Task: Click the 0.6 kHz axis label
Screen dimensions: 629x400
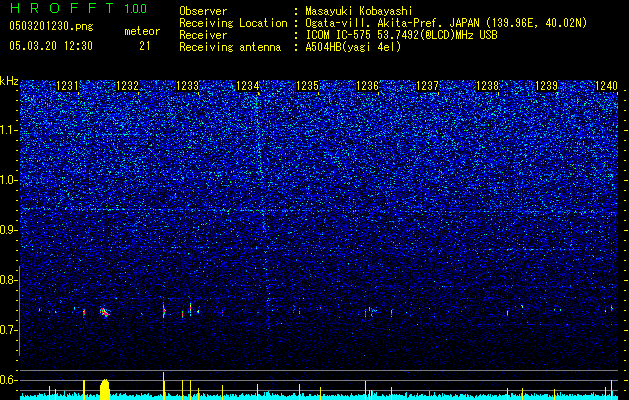Action: pyautogui.click(x=9, y=380)
